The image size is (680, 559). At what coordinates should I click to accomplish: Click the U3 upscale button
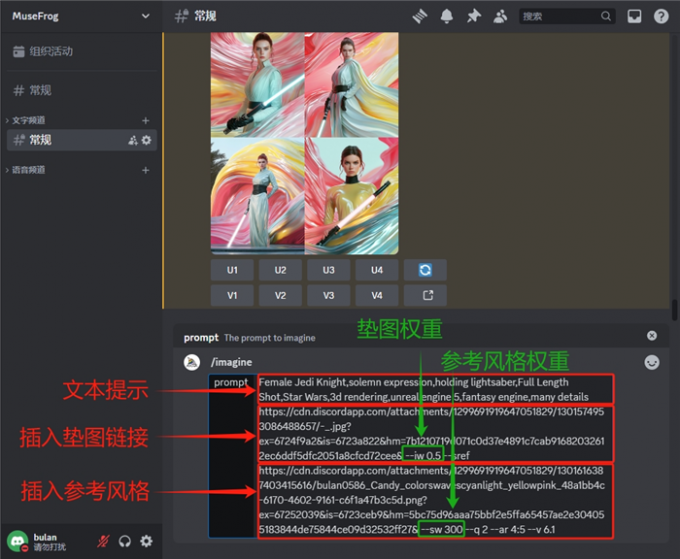328,270
